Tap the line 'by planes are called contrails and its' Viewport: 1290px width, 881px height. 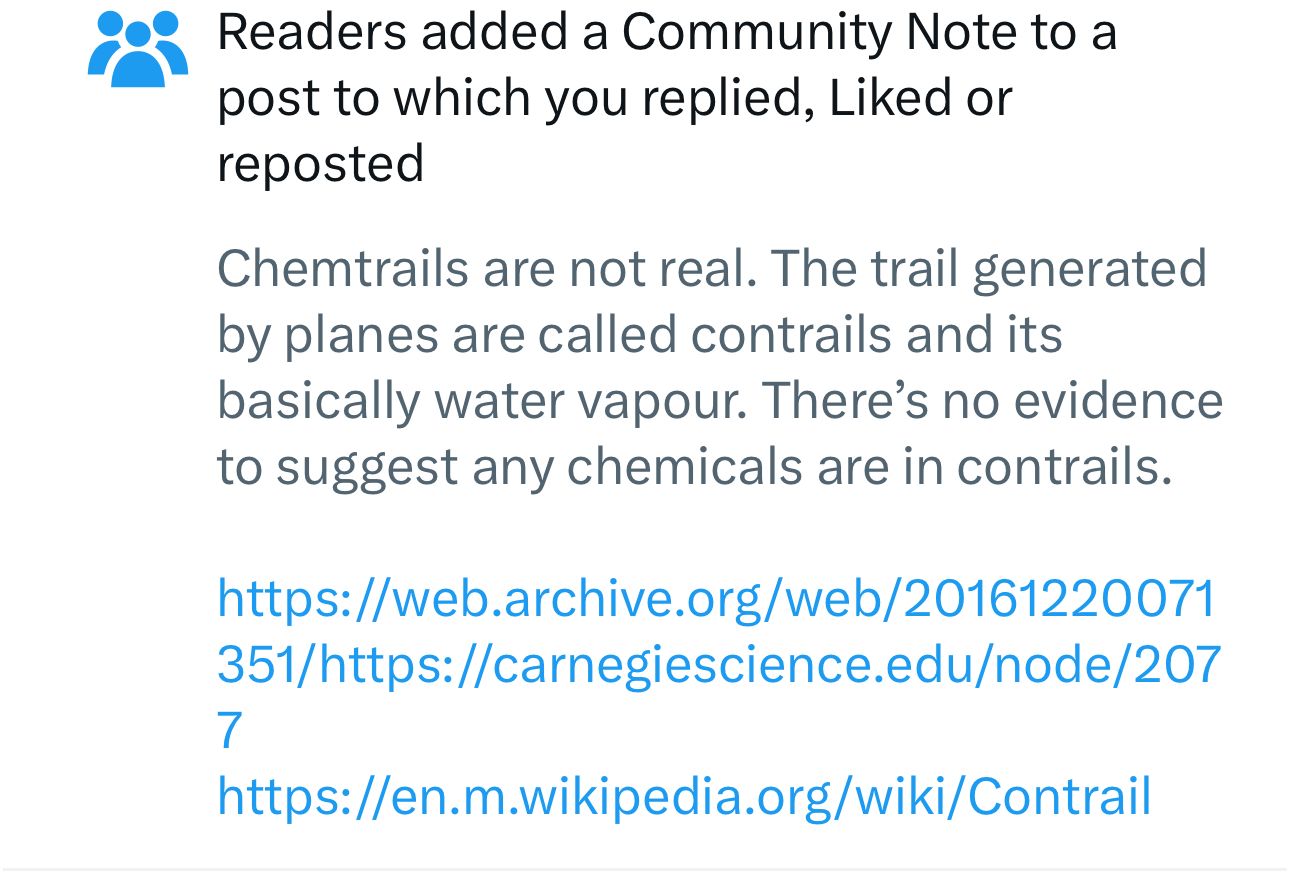point(639,335)
